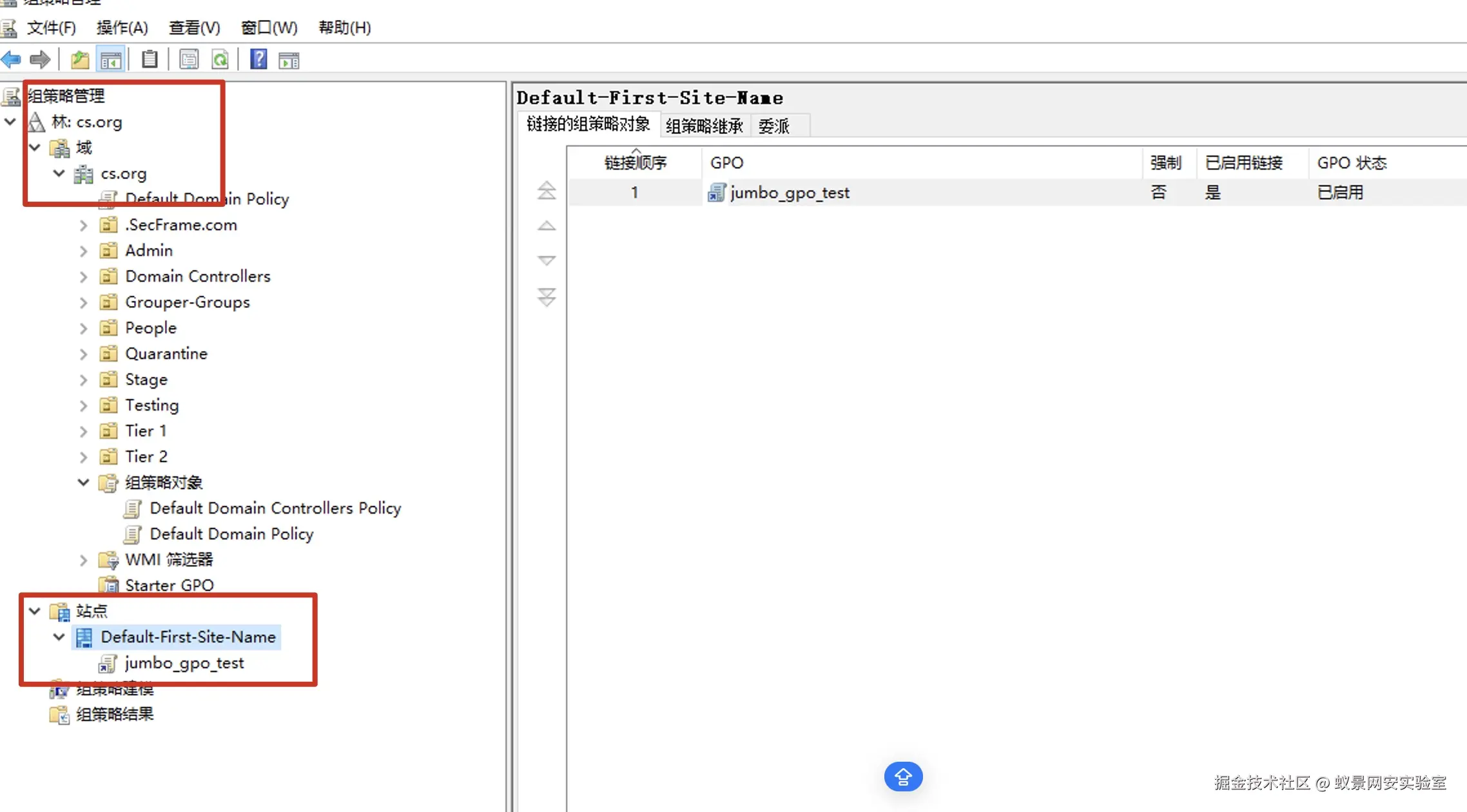Viewport: 1467px width, 812px height.
Task: Click the refresh toolbar icon
Action: pyautogui.click(x=220, y=60)
